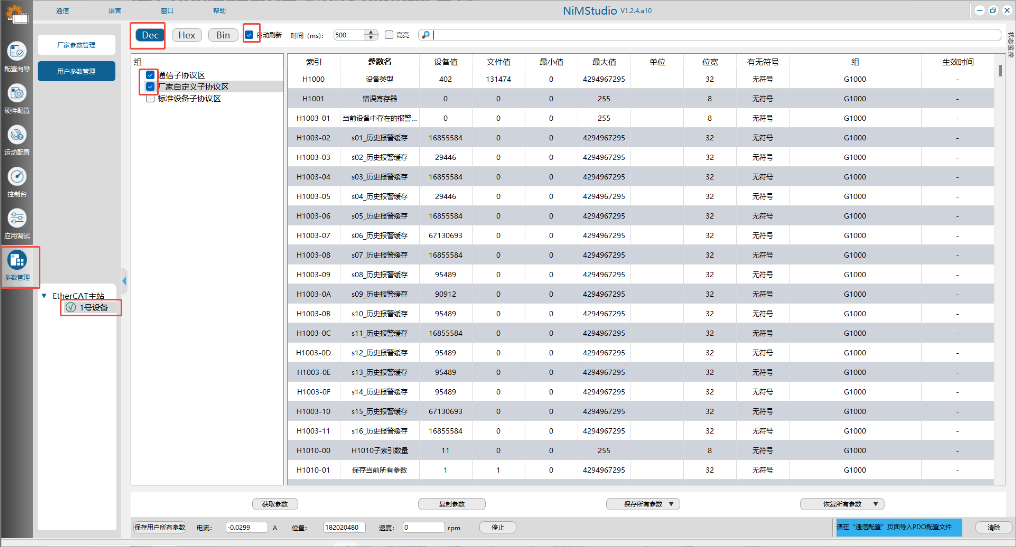The image size is (1016, 547).
Task: Click the 最大值 column header
Action: (604, 62)
